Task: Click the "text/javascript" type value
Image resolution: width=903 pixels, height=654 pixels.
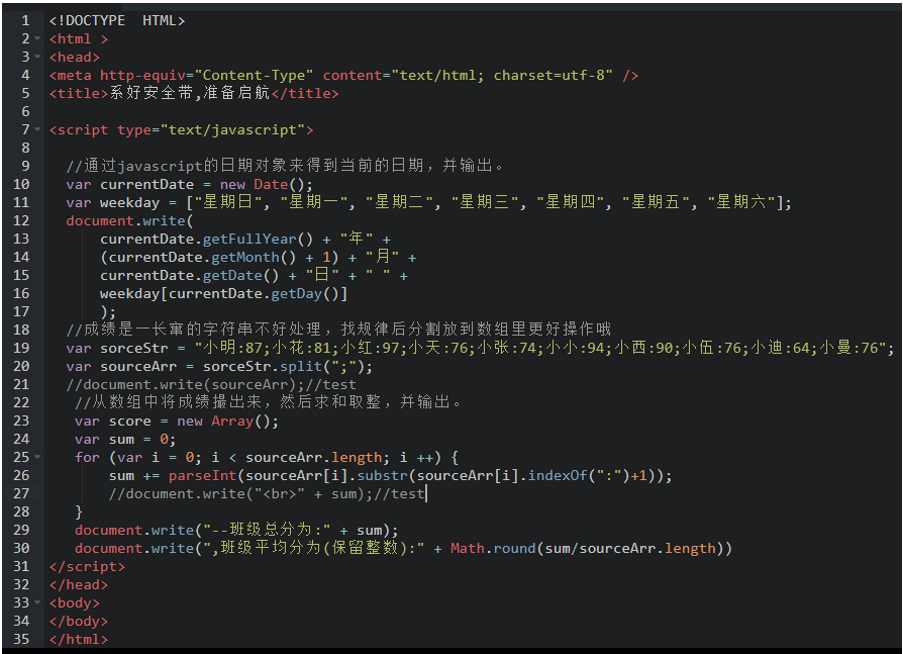Action: pyautogui.click(x=233, y=130)
